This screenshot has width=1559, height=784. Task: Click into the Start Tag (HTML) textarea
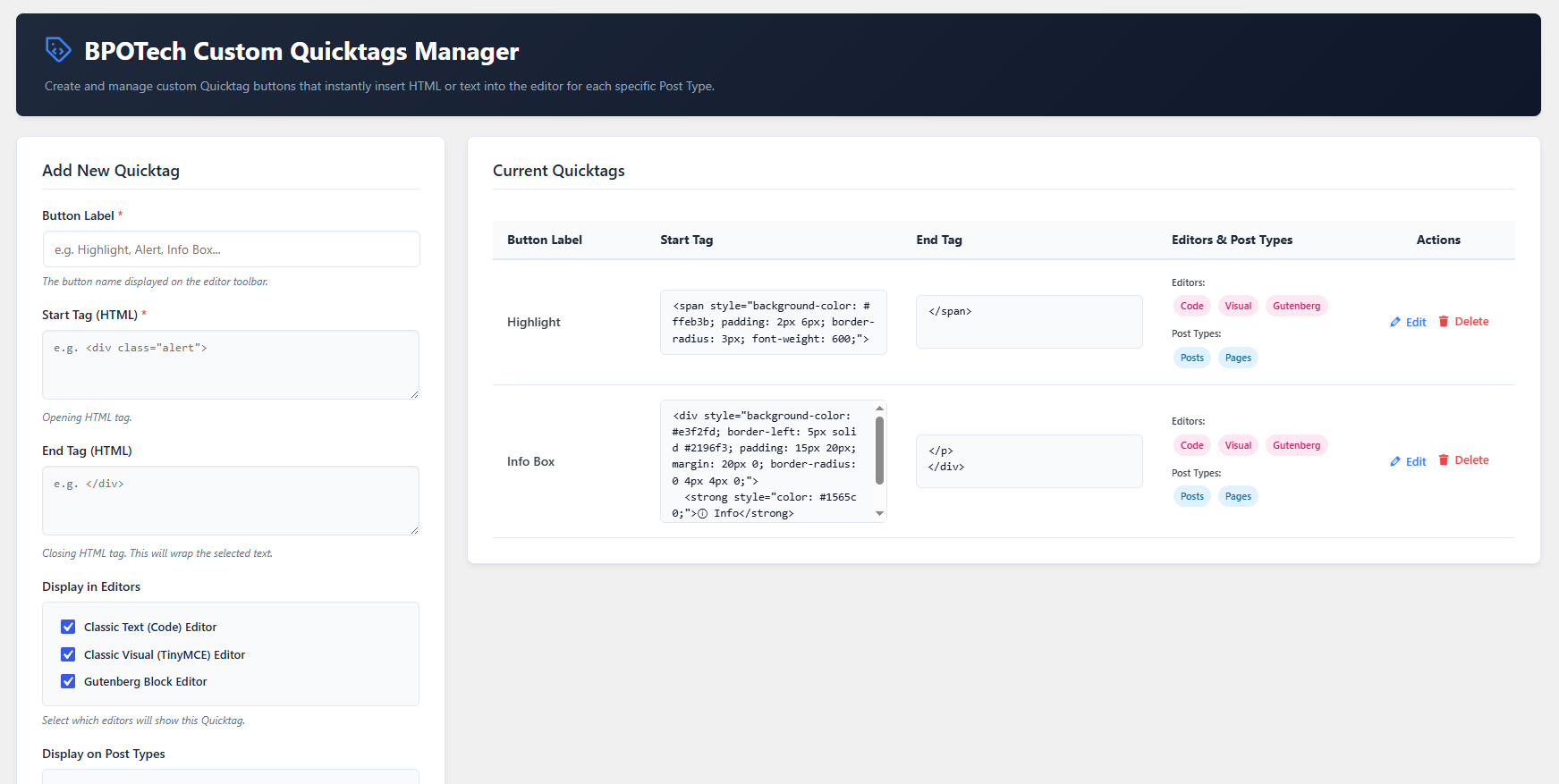231,365
